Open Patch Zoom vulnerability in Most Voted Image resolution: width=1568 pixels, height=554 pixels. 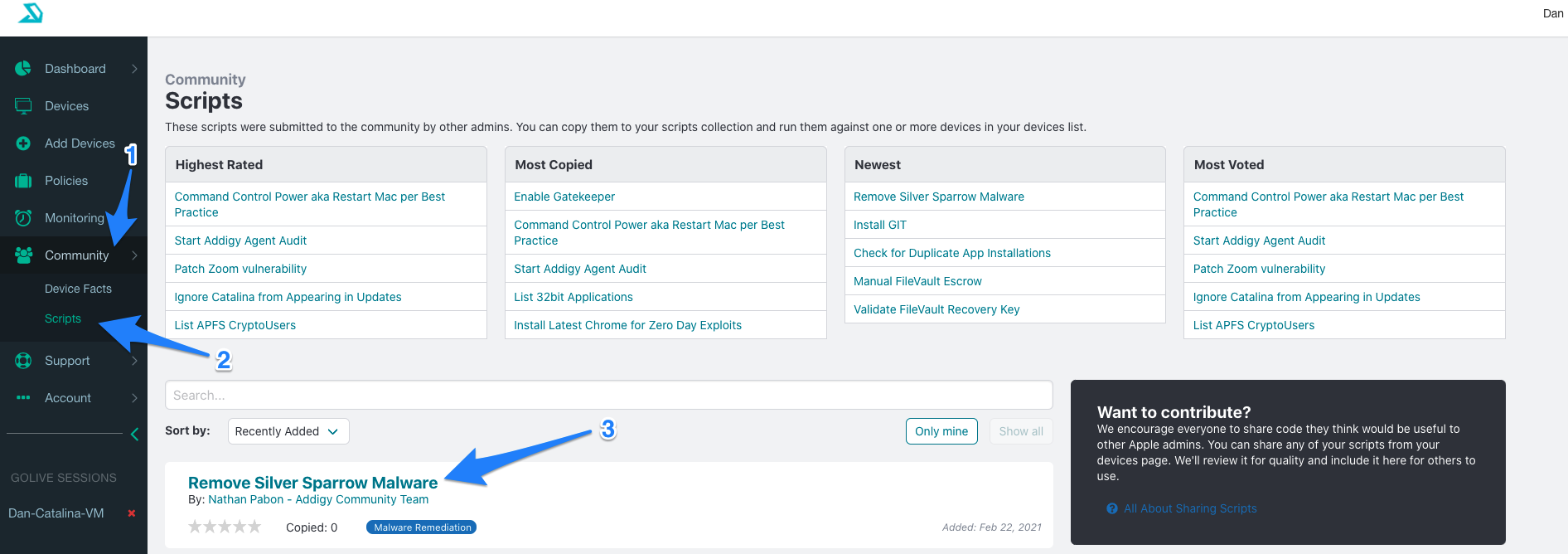click(x=1259, y=269)
